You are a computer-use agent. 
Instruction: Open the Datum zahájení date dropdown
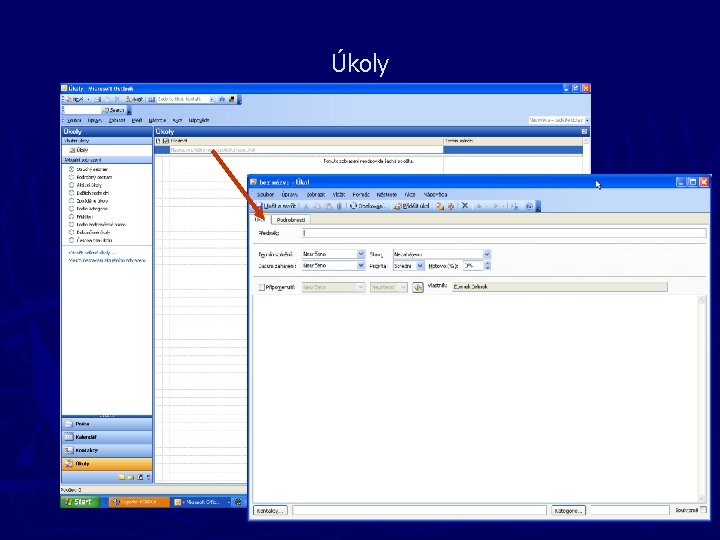click(361, 265)
